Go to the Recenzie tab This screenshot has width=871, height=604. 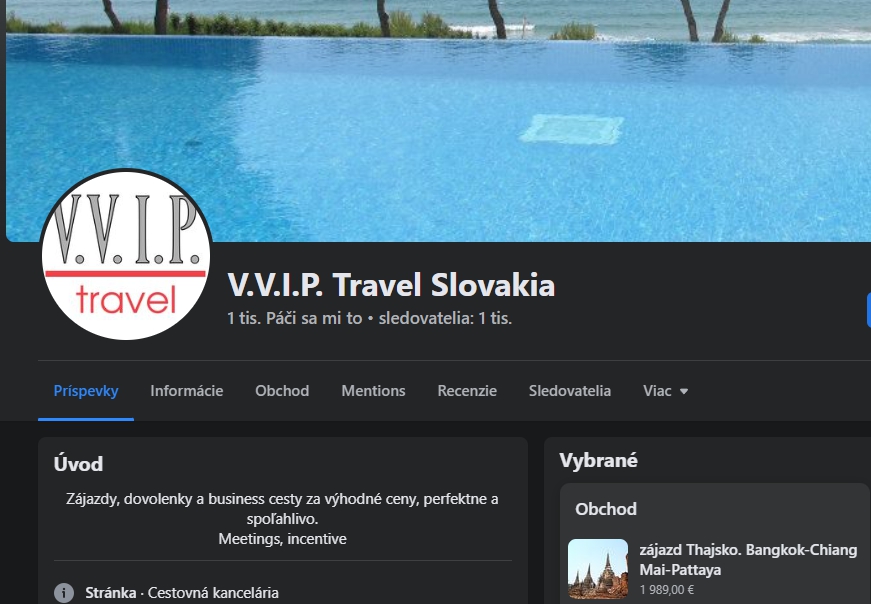pos(467,391)
